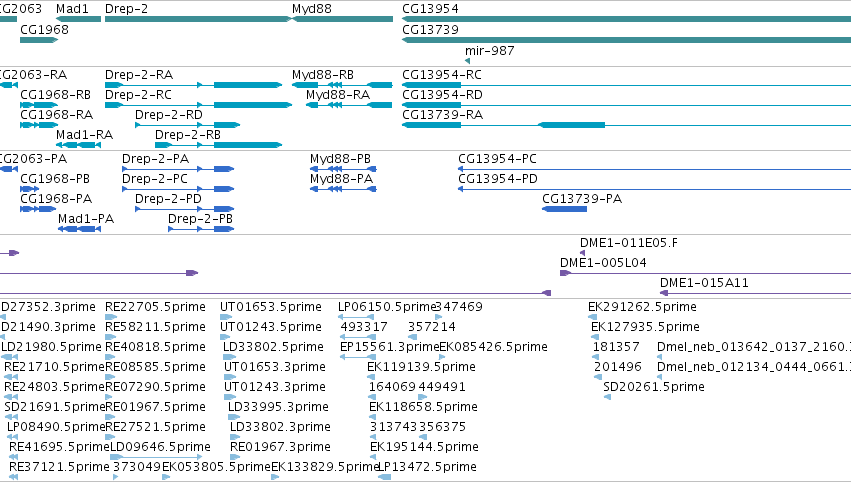Open protein Myd88-PB

point(343,169)
